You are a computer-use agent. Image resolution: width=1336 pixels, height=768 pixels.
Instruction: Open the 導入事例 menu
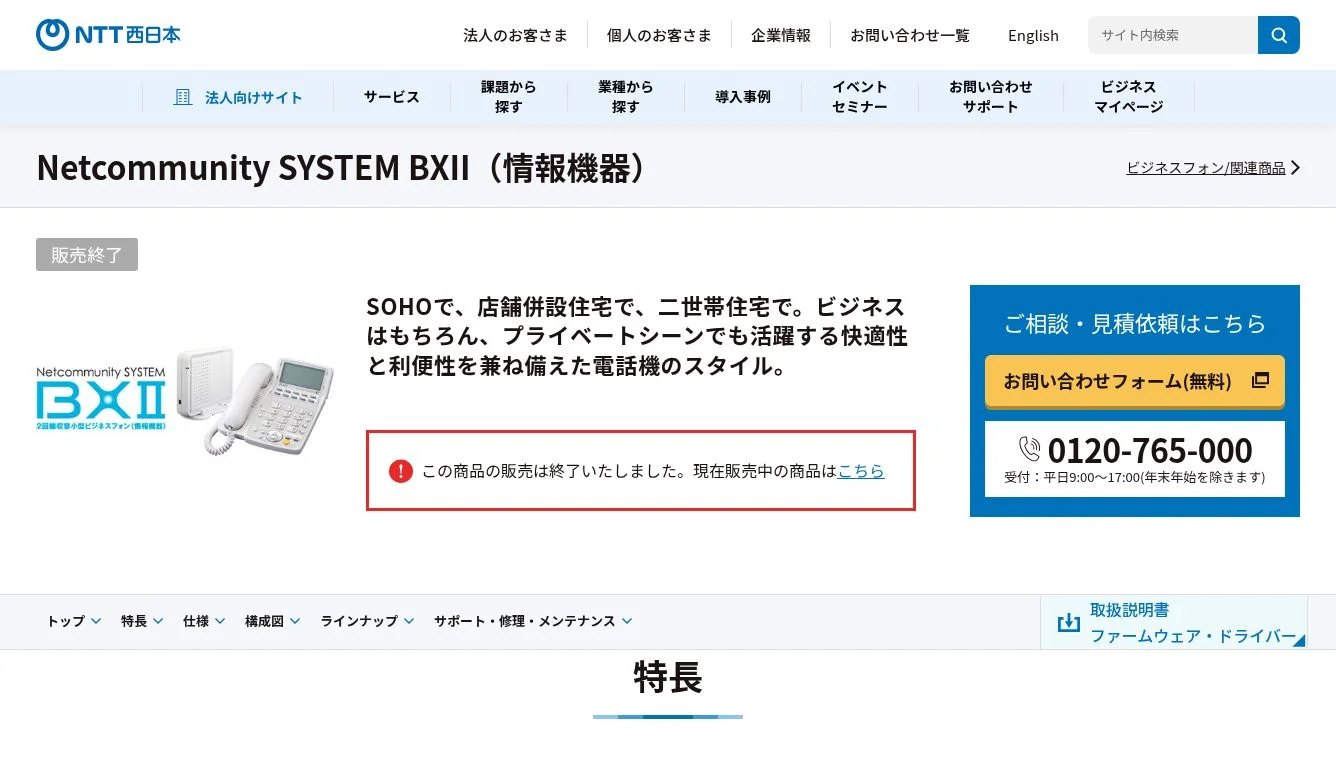(x=743, y=97)
